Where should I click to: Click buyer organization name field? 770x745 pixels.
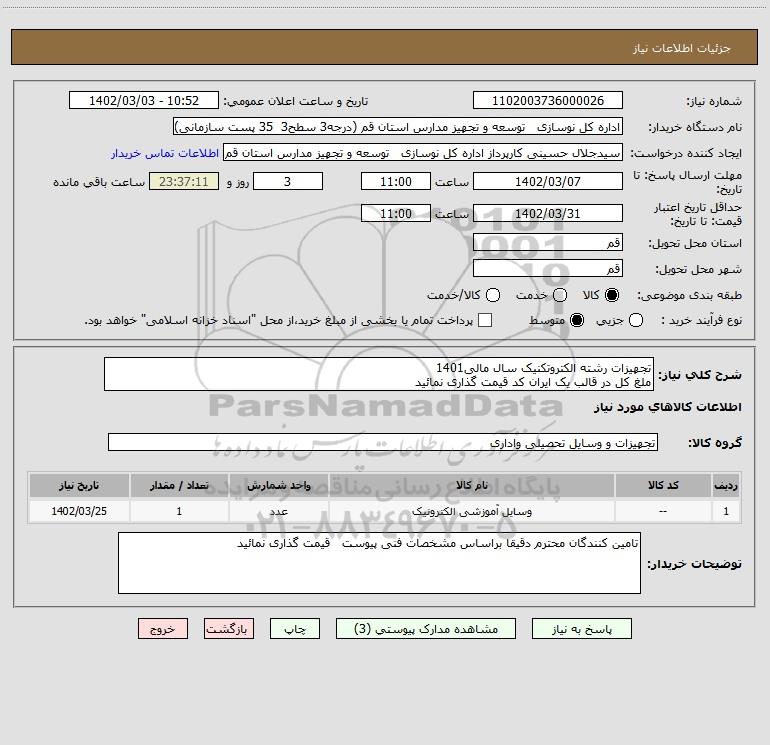point(398,126)
